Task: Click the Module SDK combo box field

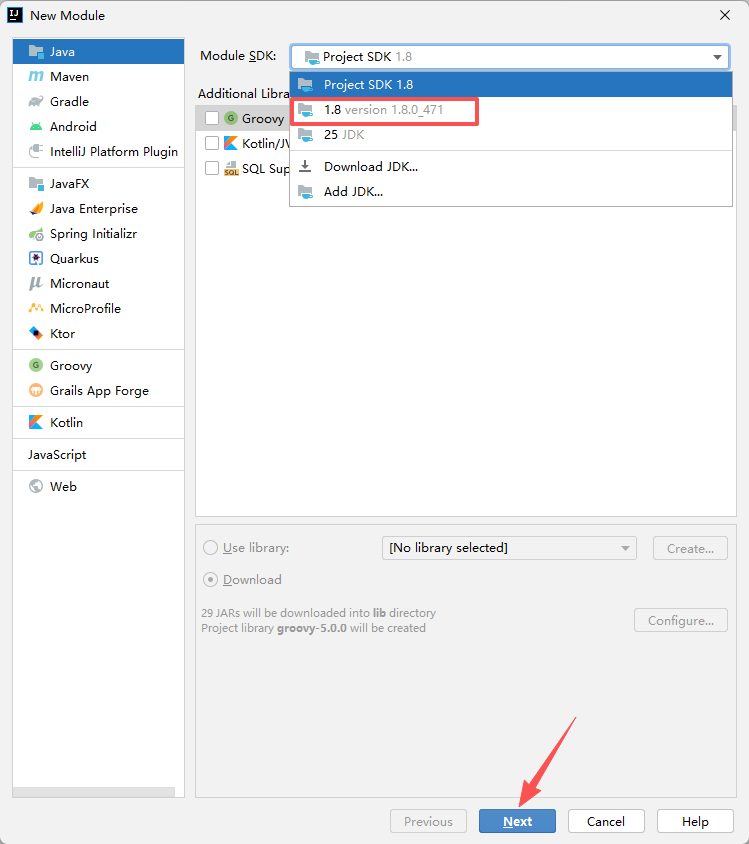Action: 510,57
